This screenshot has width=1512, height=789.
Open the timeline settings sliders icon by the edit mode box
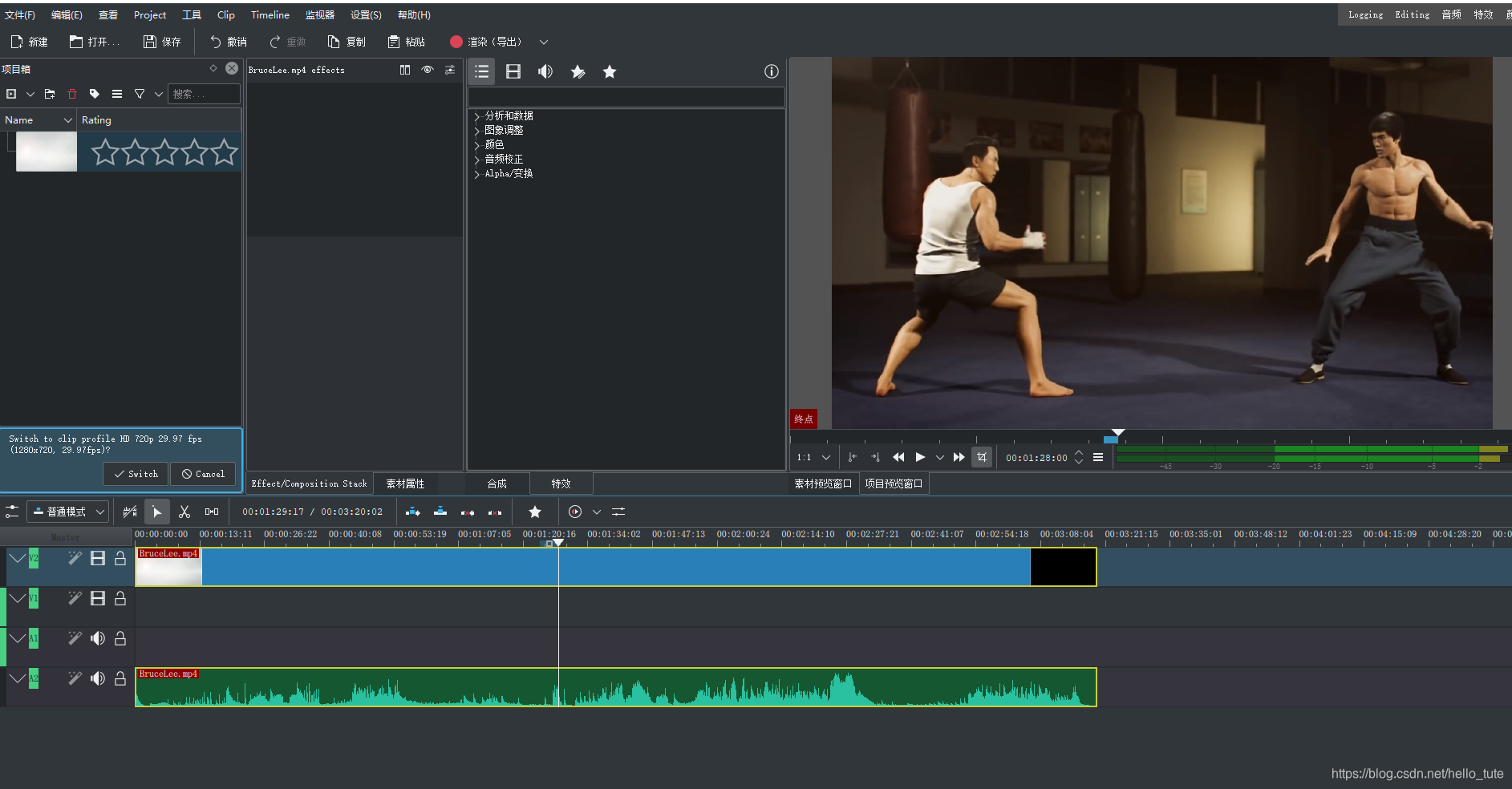click(x=12, y=512)
